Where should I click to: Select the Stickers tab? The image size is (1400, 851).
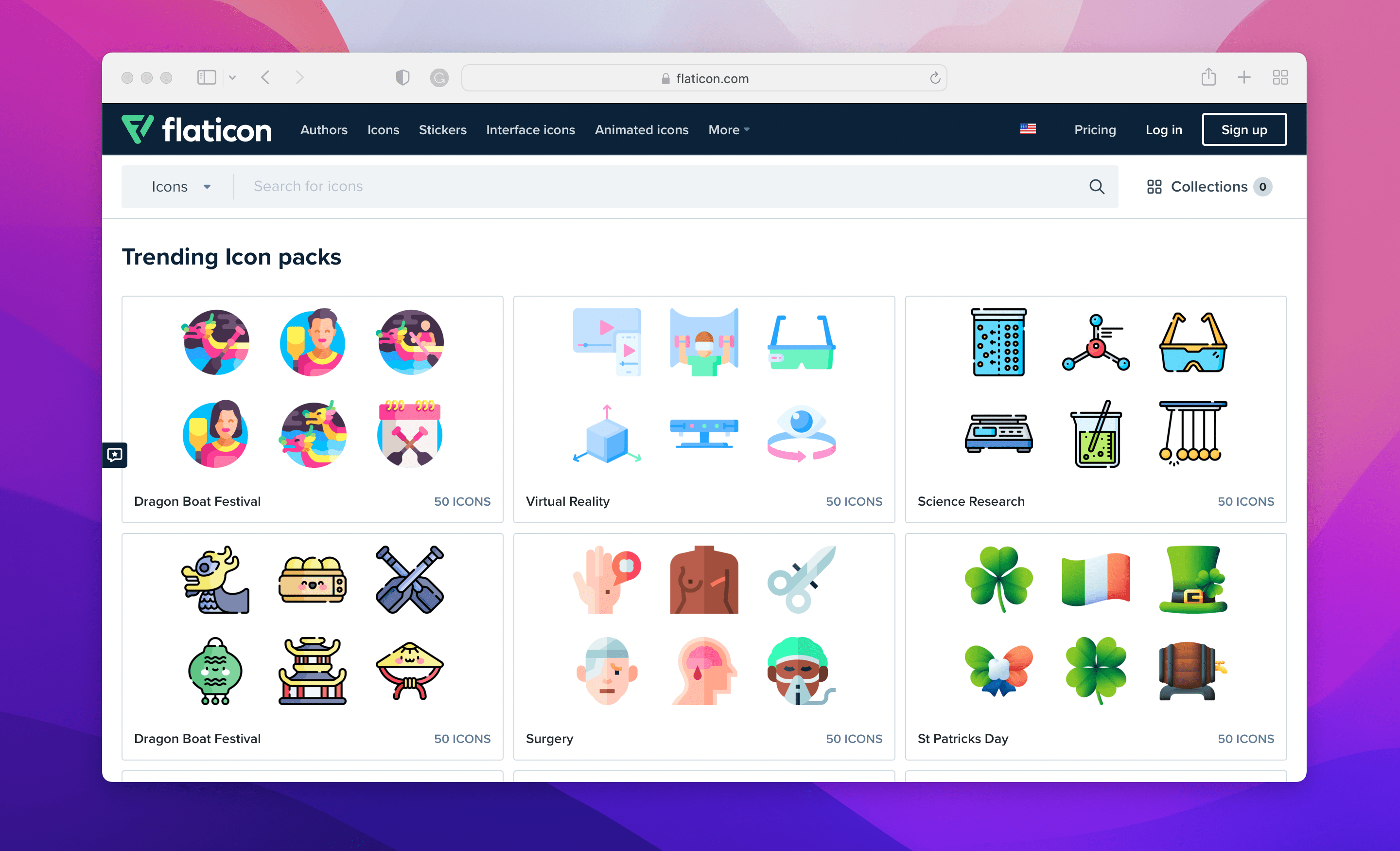pyautogui.click(x=443, y=128)
